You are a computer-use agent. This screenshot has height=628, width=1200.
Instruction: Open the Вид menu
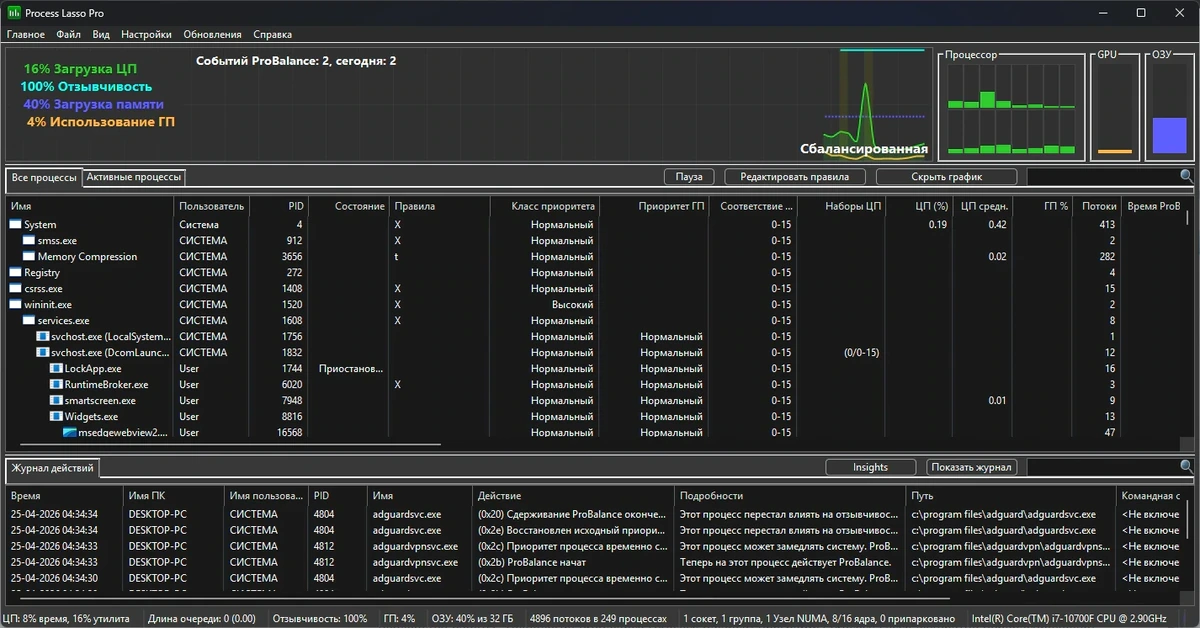click(101, 34)
